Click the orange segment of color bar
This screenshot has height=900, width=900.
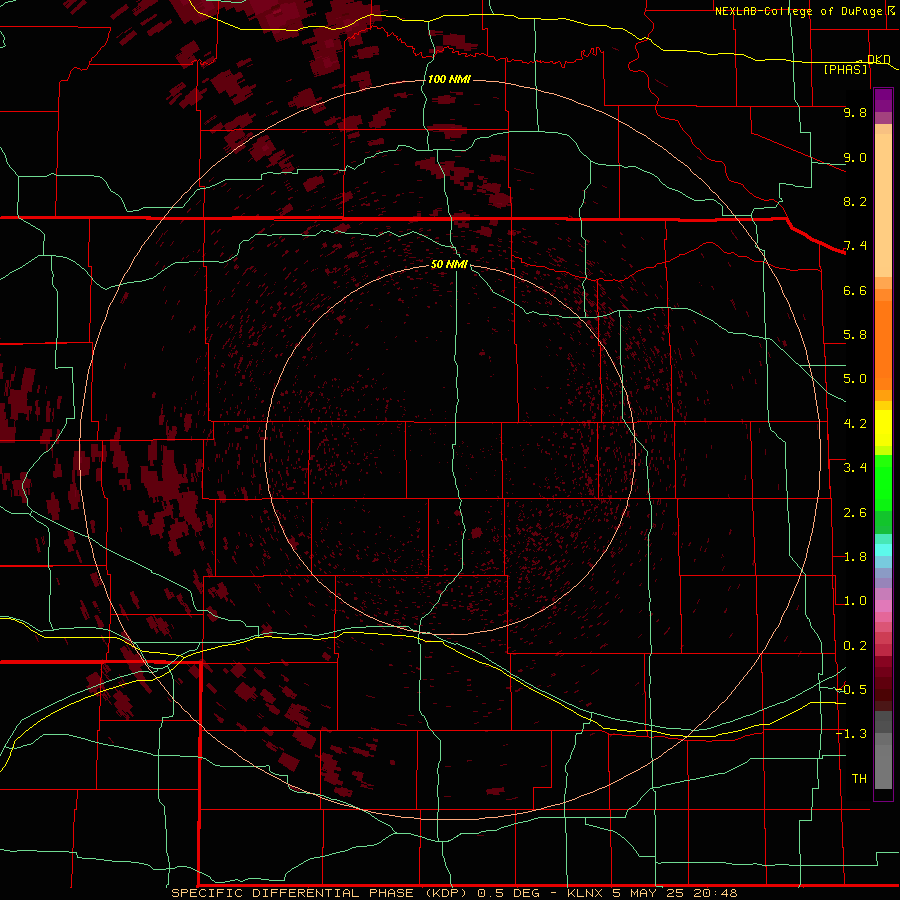coord(883,344)
